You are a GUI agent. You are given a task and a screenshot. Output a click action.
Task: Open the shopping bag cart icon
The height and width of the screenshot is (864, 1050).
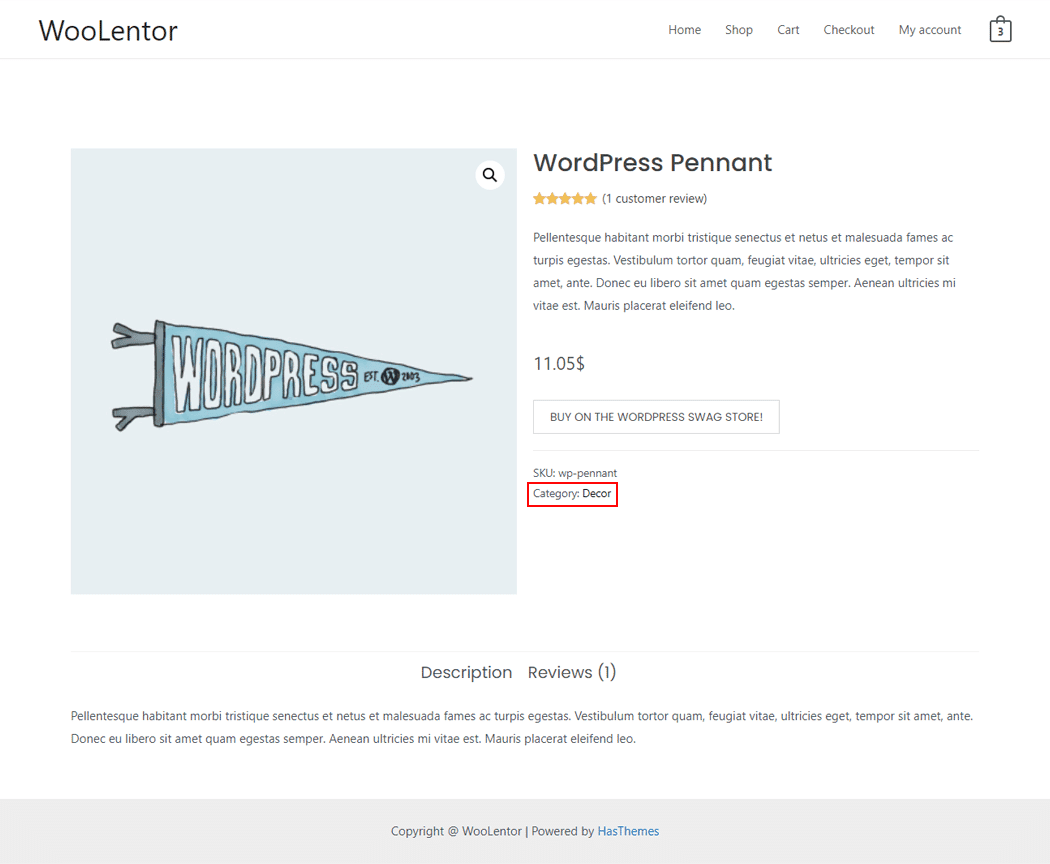(1000, 30)
